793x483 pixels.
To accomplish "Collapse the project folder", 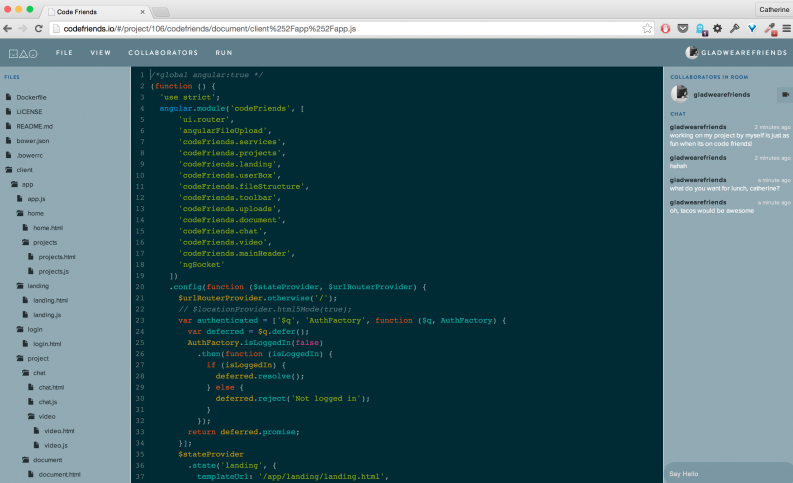I will (38, 359).
